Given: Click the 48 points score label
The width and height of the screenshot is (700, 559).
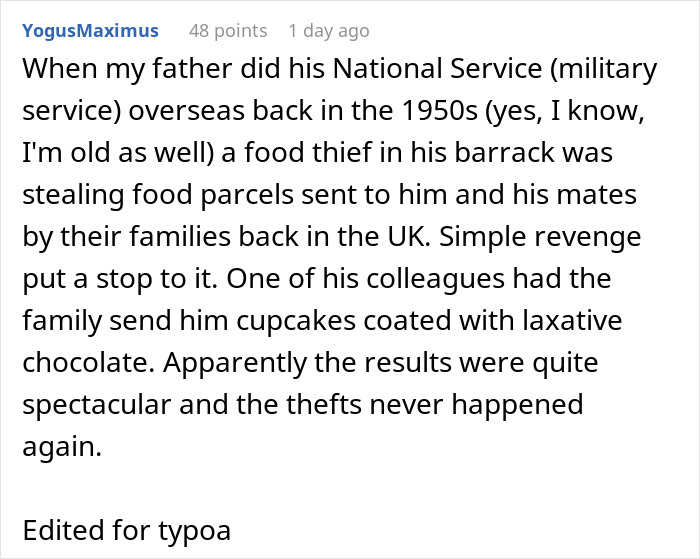Looking at the screenshot, I should click(228, 31).
